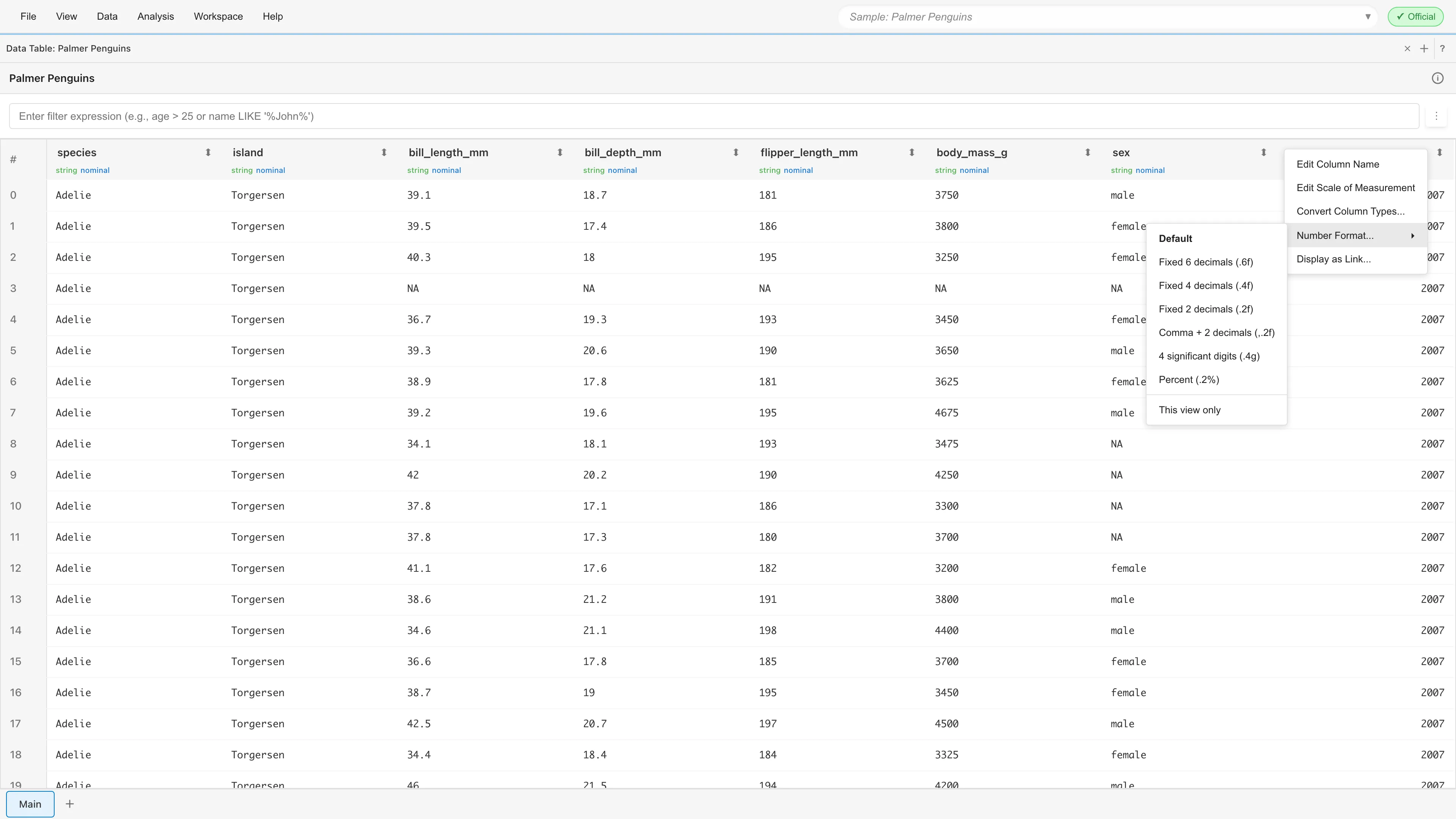Apply Fixed 4 decimals format
1456x819 pixels.
(1216, 286)
